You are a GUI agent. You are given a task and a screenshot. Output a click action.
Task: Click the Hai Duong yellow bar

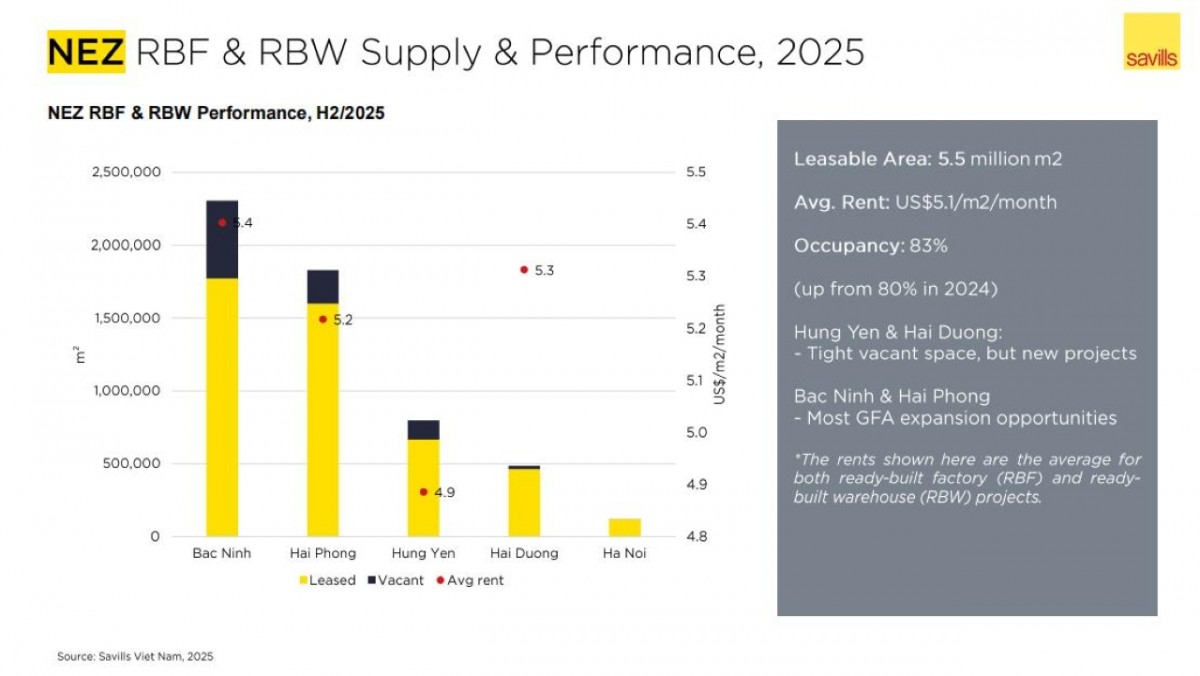(x=523, y=503)
